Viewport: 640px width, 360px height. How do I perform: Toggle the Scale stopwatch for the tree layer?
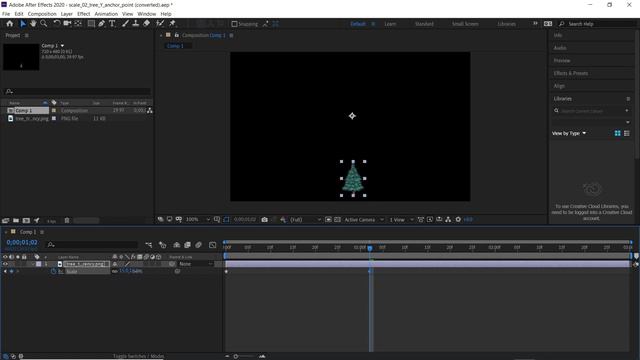pyautogui.click(x=53, y=271)
